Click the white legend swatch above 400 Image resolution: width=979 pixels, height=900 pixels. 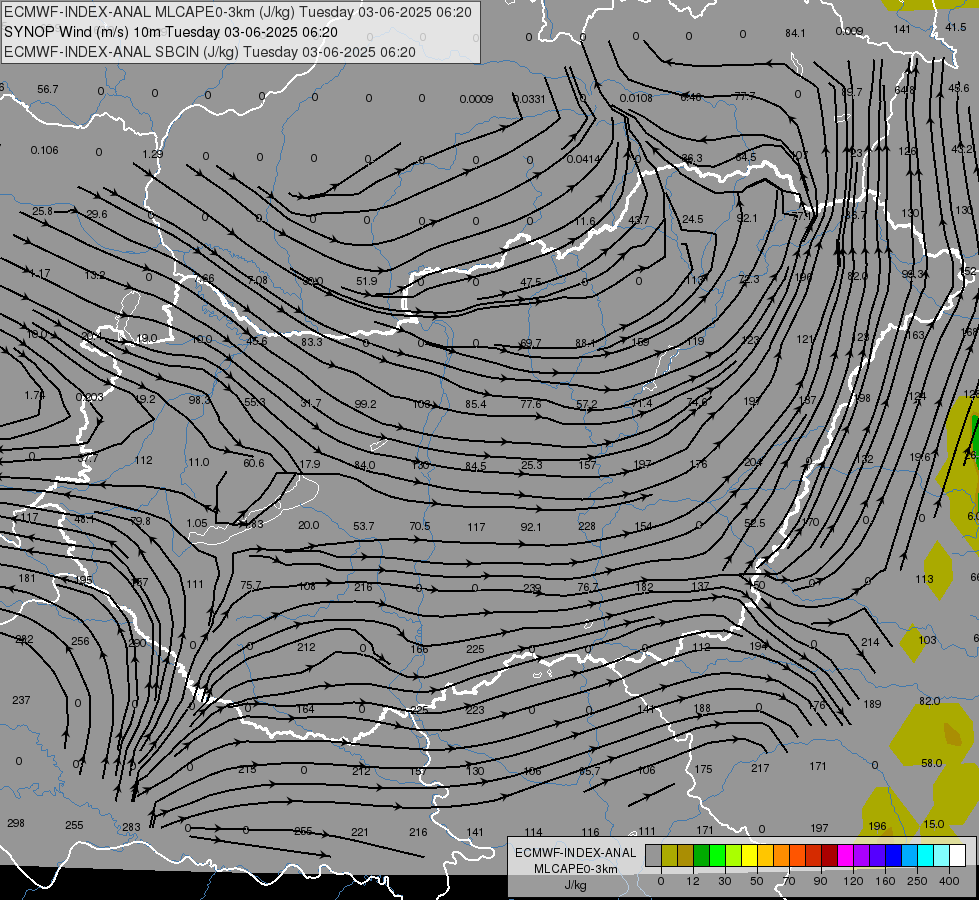click(957, 856)
